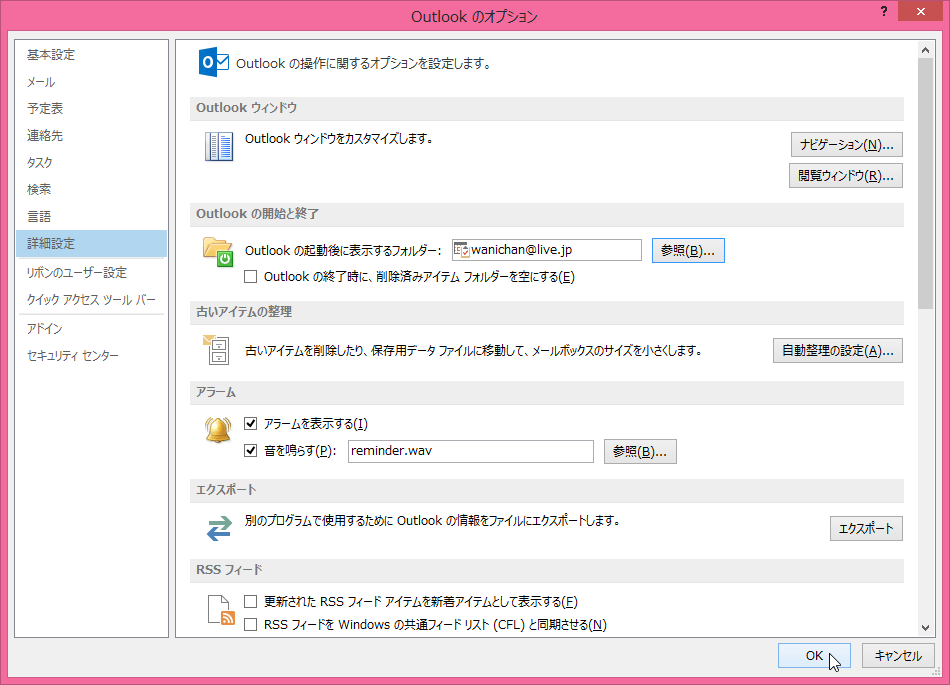
Task: Click the エクスポート button
Action: coord(866,528)
